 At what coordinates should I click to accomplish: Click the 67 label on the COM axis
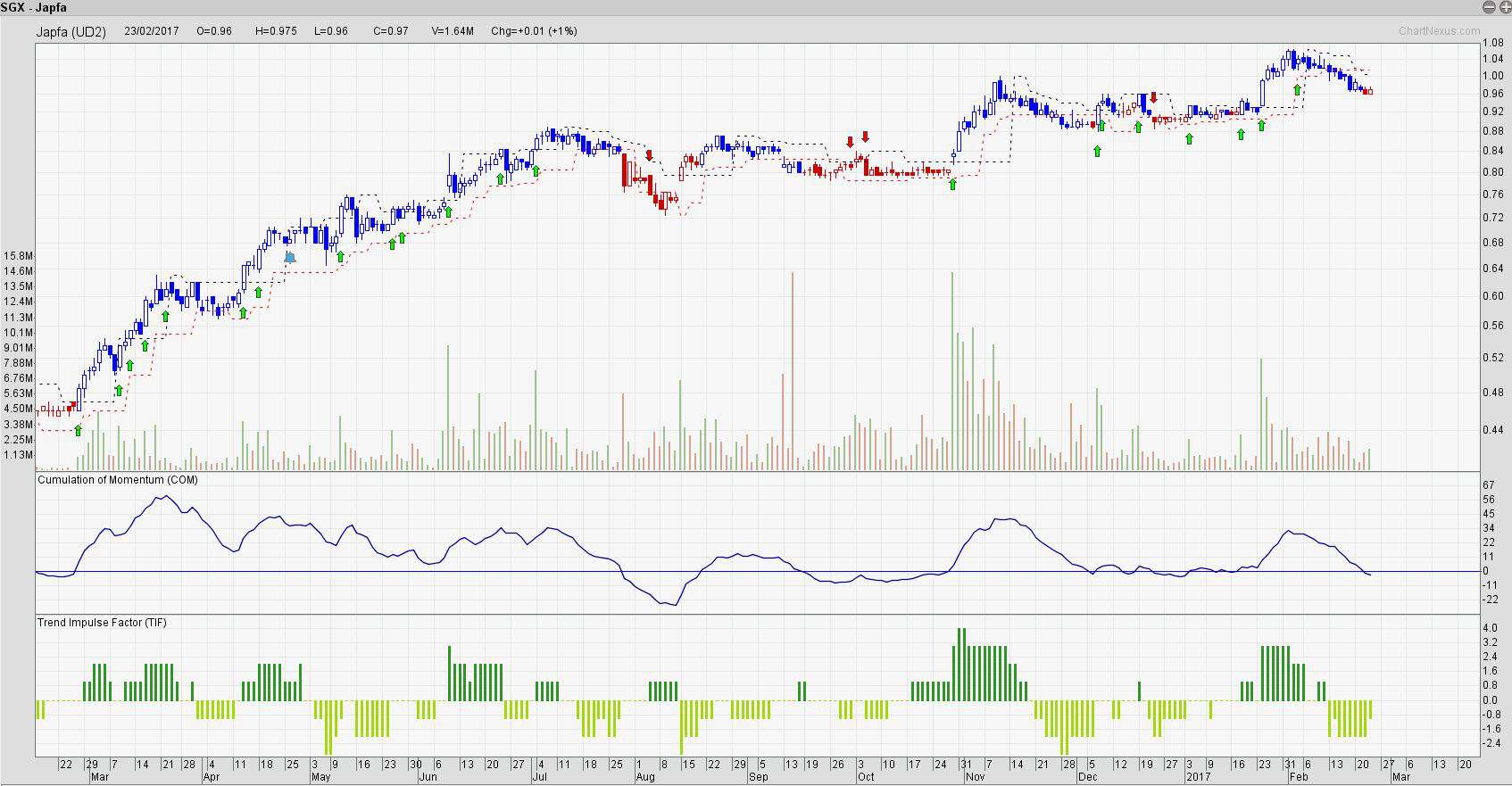coord(1488,485)
